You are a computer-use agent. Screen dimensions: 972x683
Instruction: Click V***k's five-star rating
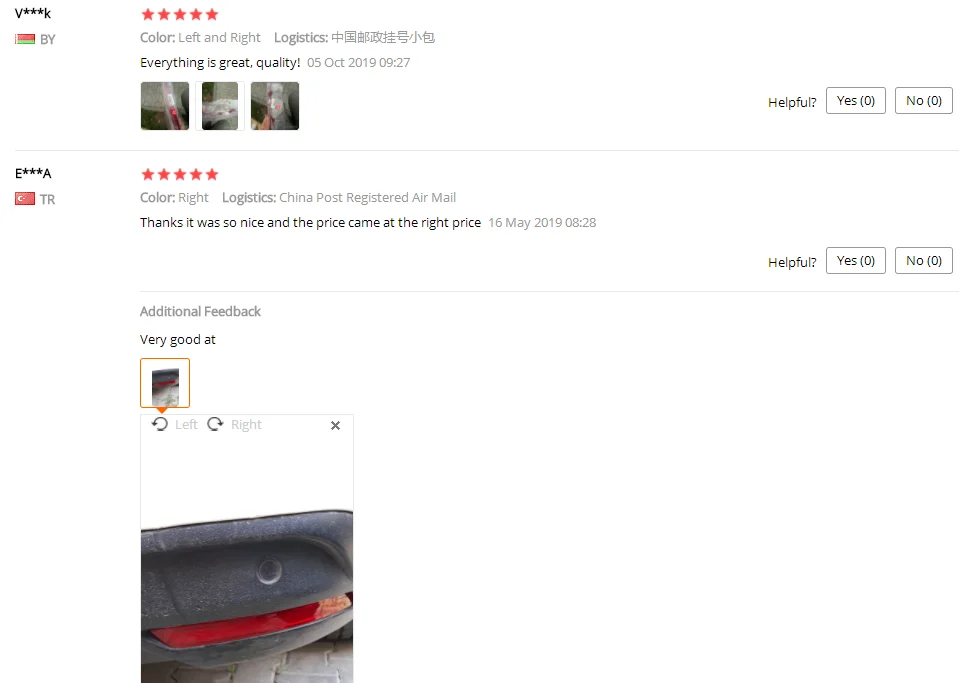(x=180, y=14)
